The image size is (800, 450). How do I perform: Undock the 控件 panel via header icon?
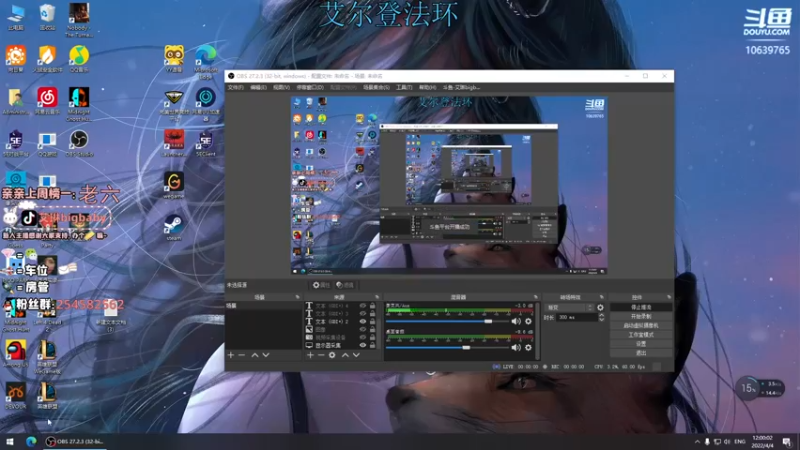click(x=668, y=297)
